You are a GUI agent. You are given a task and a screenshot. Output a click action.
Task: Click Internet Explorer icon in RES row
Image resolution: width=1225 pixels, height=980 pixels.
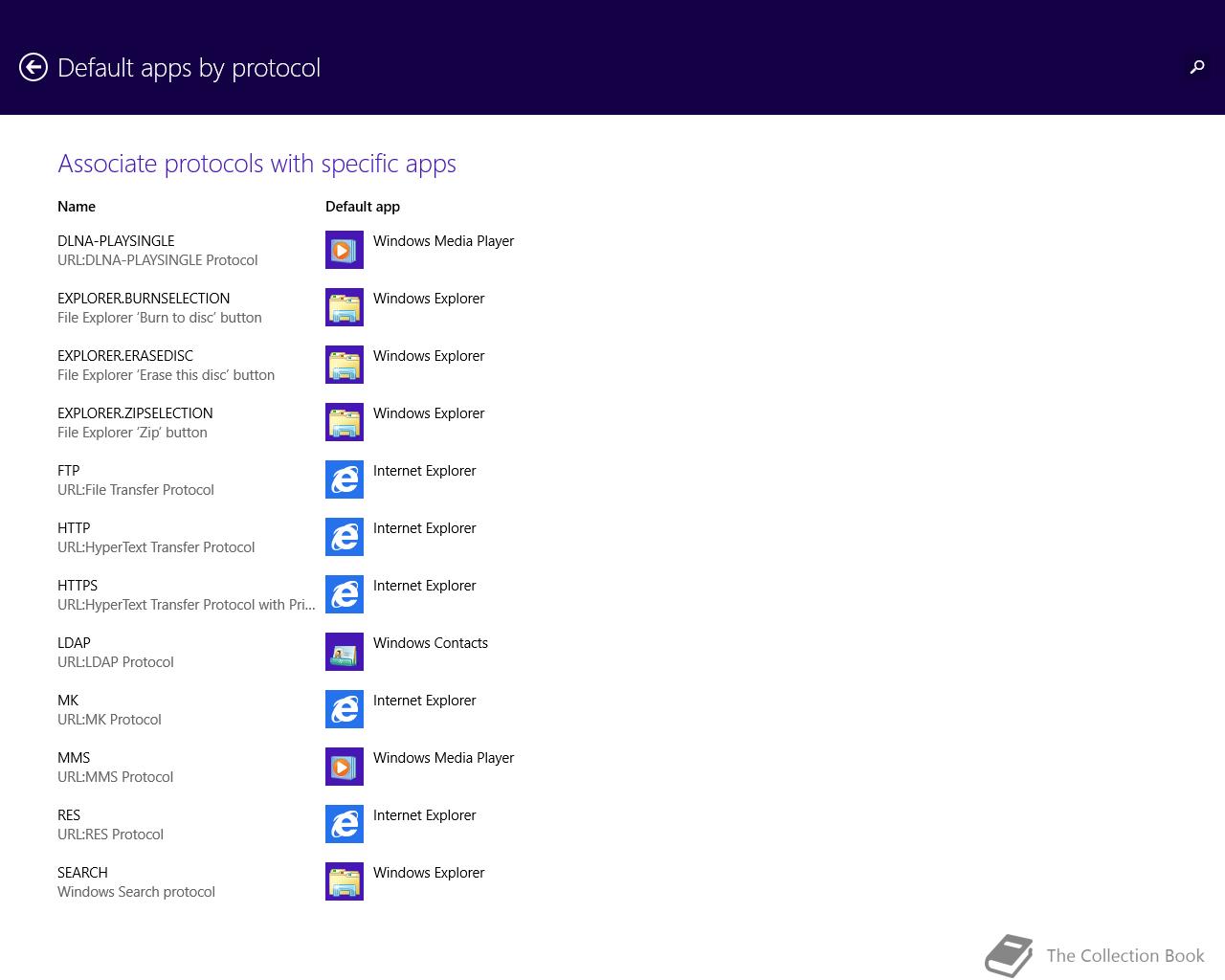click(345, 824)
